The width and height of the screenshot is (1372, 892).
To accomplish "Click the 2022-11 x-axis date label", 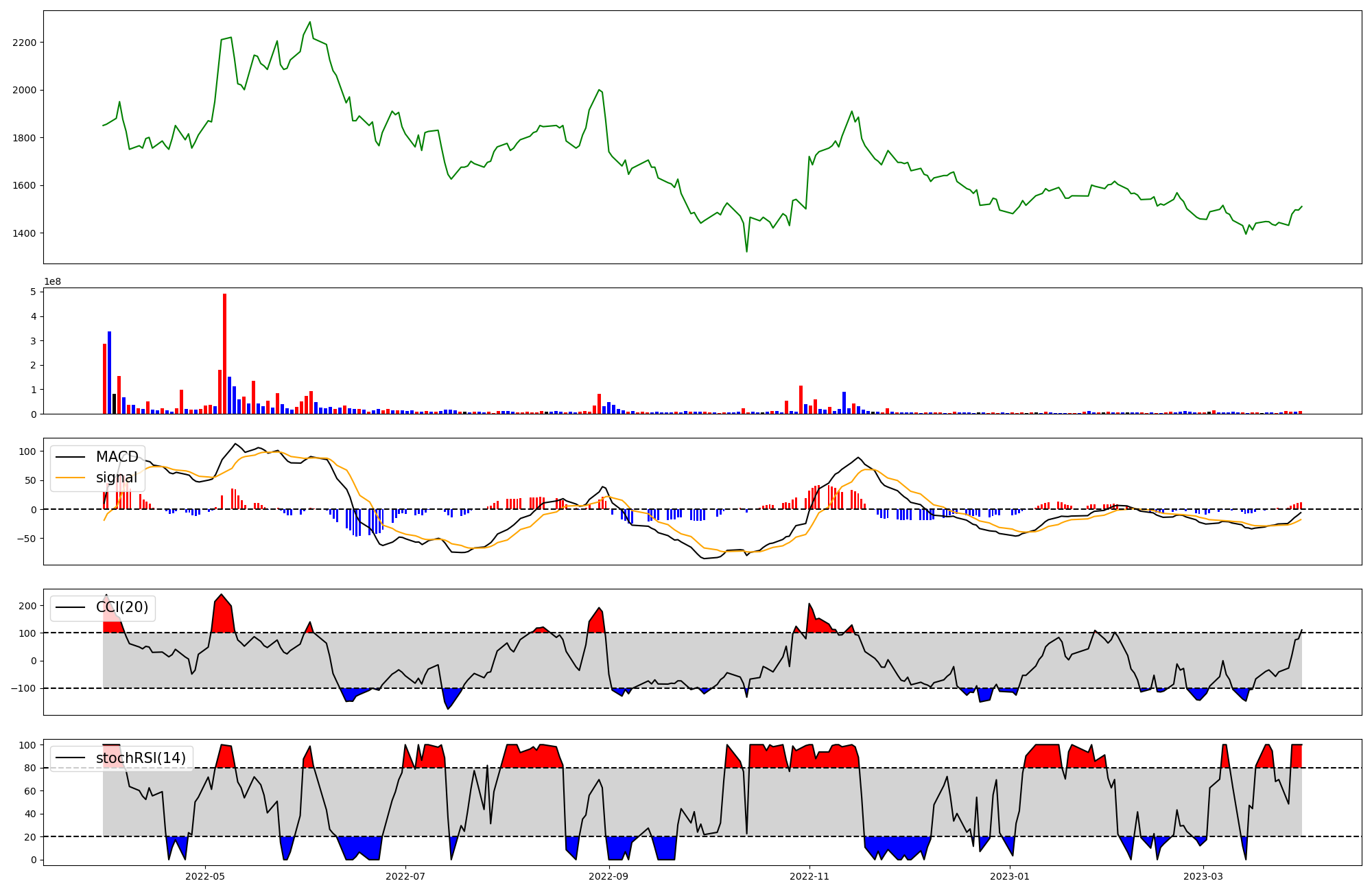I will (x=809, y=876).
